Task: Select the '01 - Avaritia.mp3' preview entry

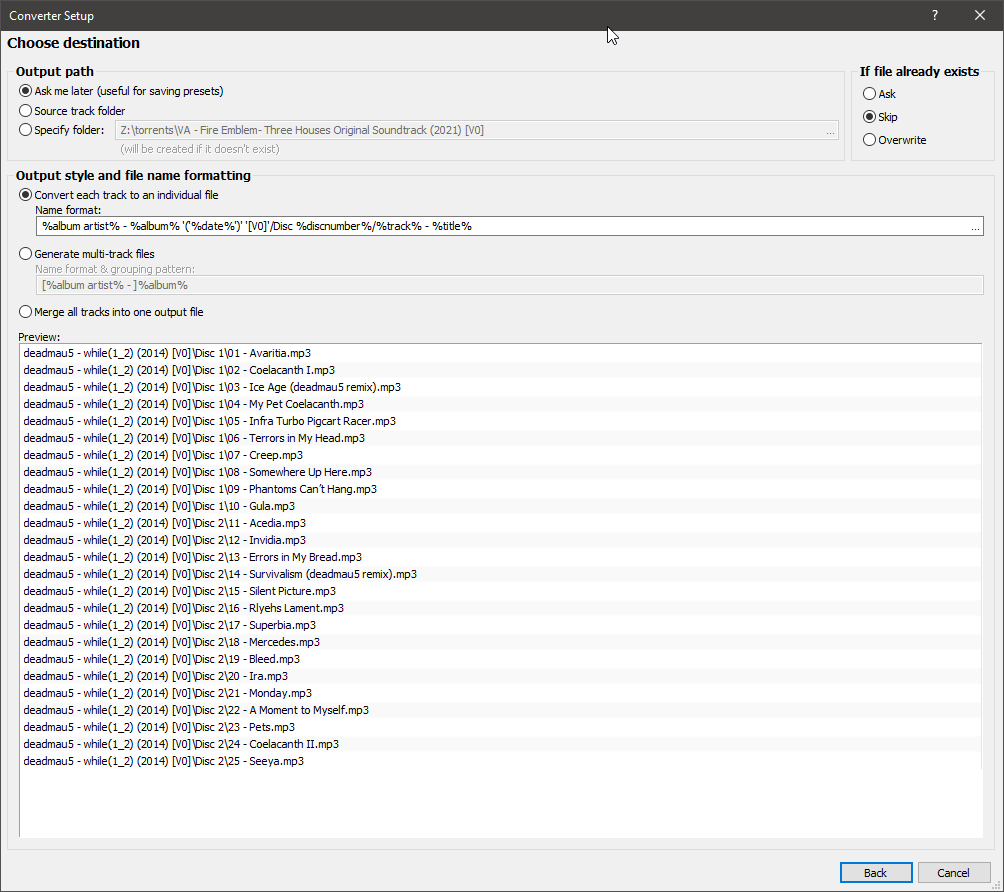Action: tap(166, 353)
